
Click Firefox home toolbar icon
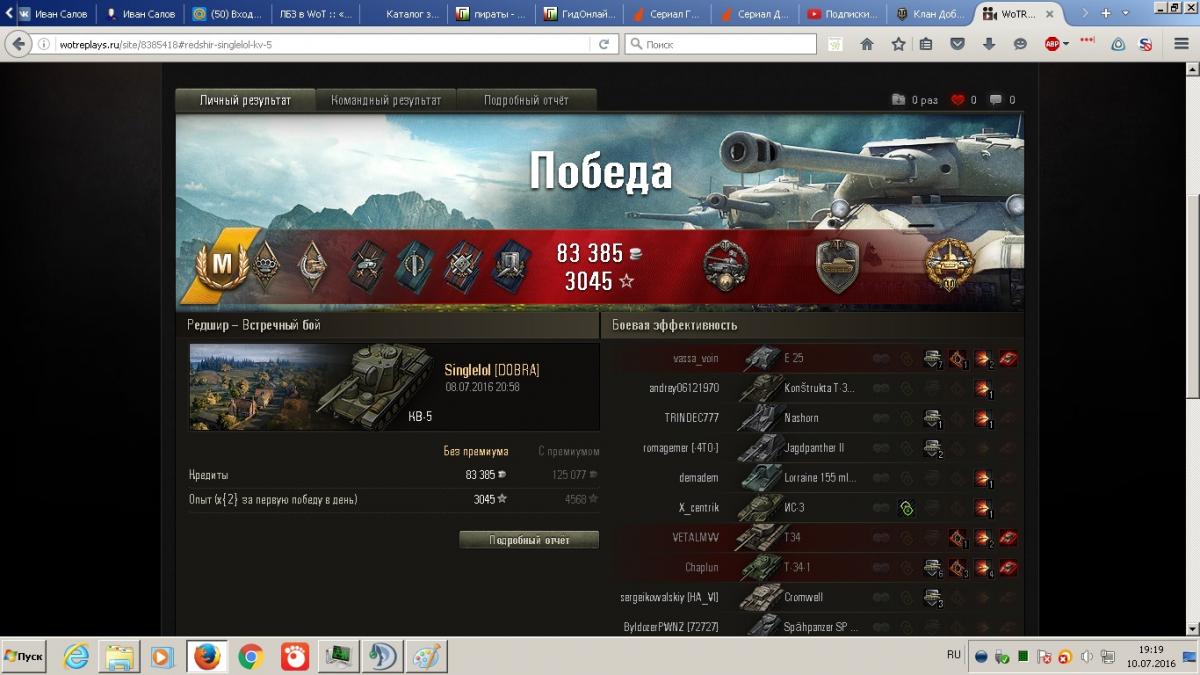coord(867,44)
